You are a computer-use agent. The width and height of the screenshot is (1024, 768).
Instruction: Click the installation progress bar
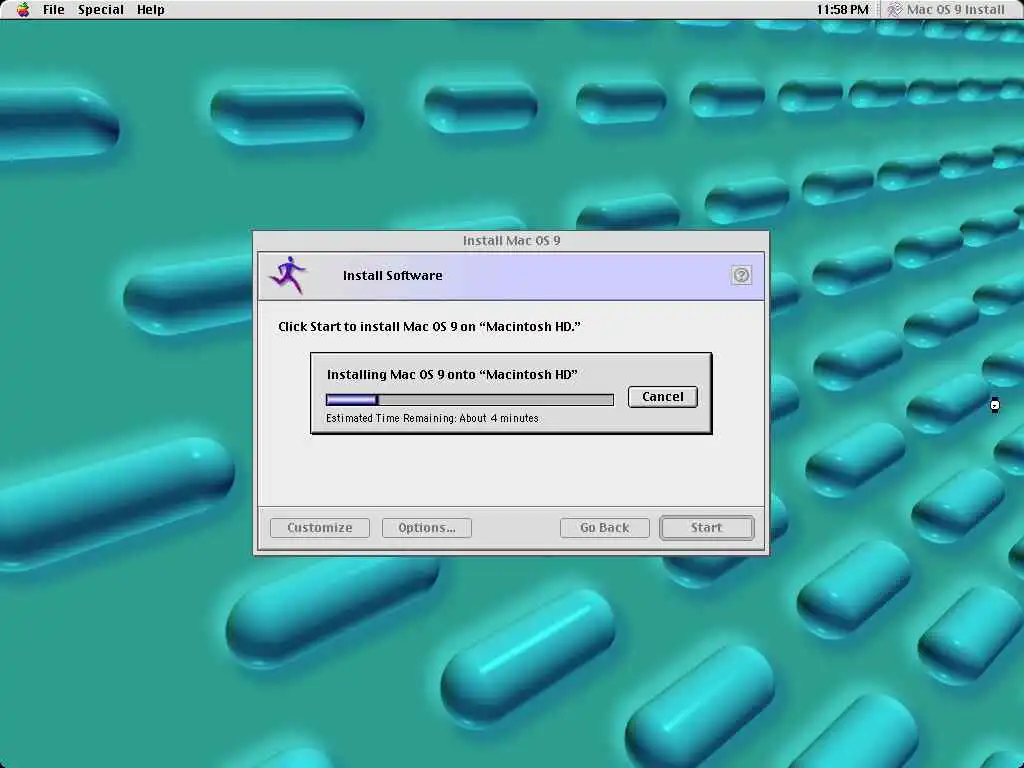(x=470, y=400)
